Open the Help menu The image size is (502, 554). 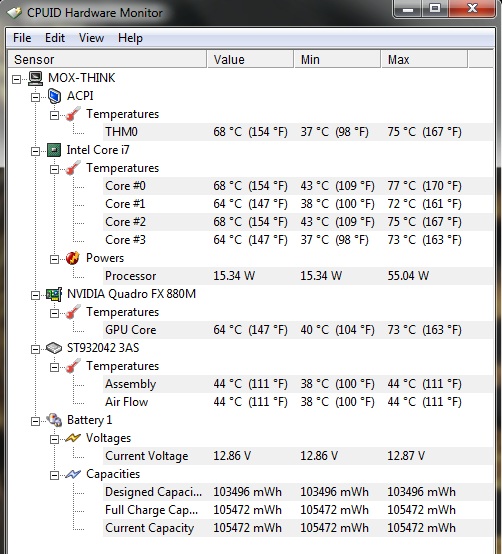coord(130,38)
